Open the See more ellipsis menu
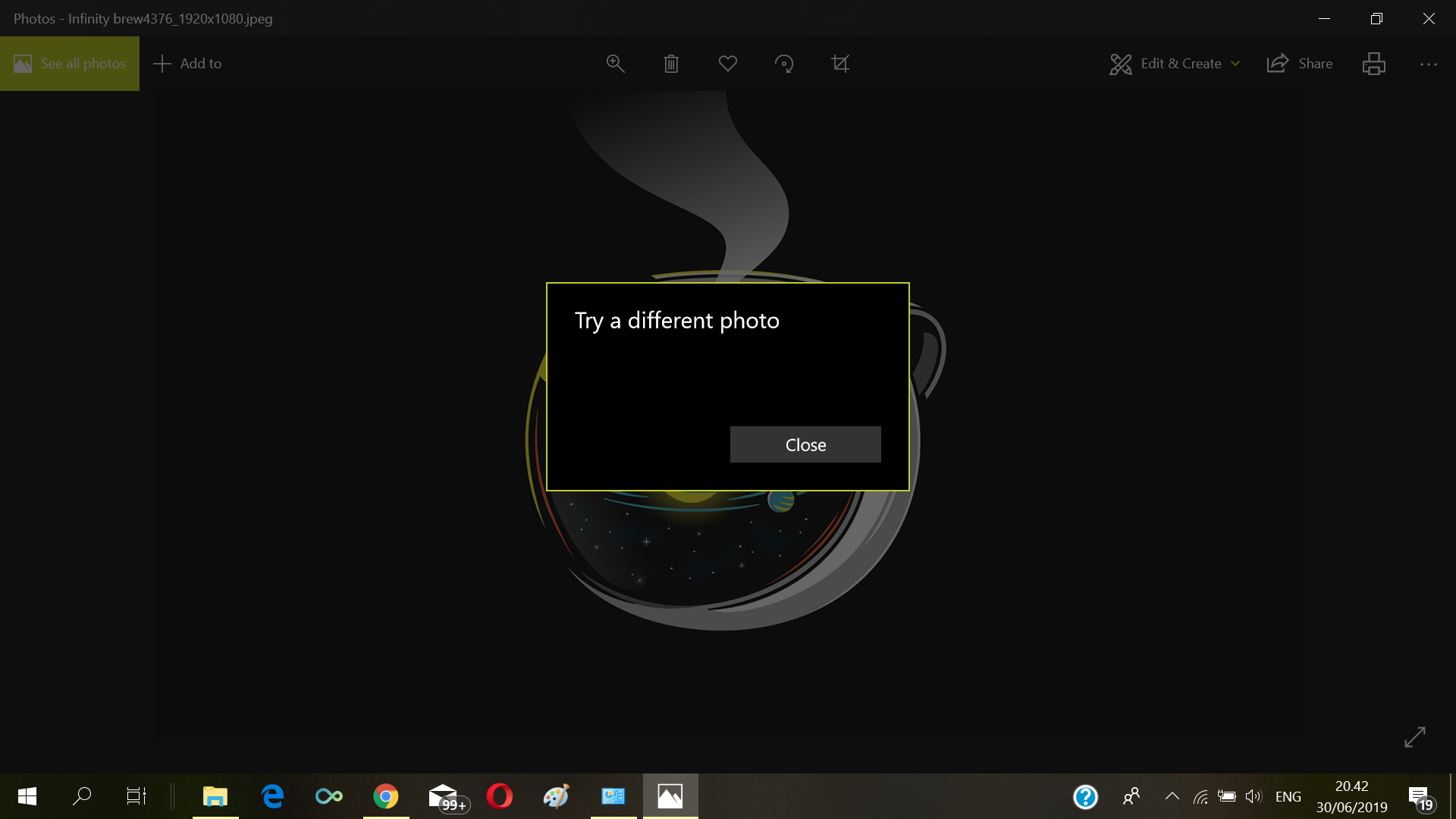Viewport: 1456px width, 819px height. pos(1429,64)
